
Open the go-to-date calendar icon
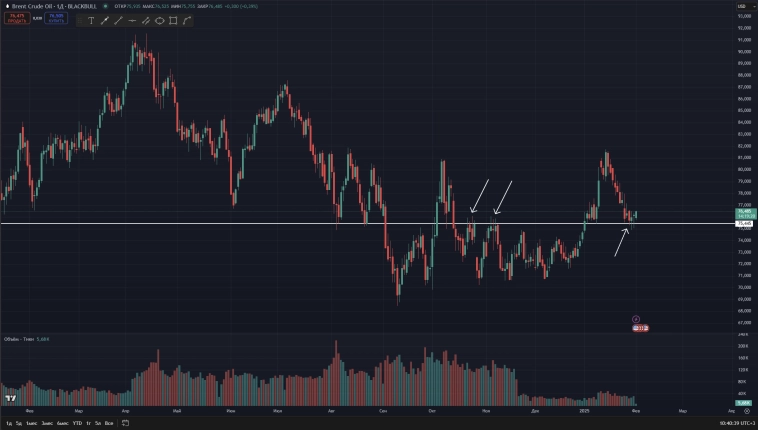[x=125, y=423]
